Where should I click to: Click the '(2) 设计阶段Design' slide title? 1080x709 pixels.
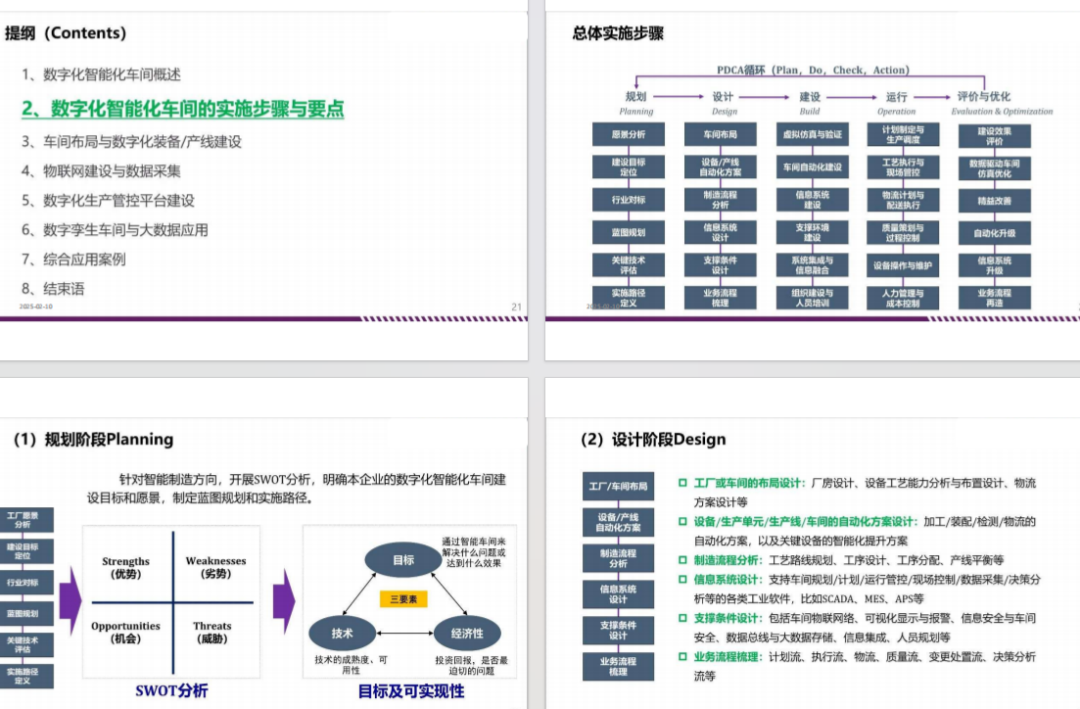652,439
